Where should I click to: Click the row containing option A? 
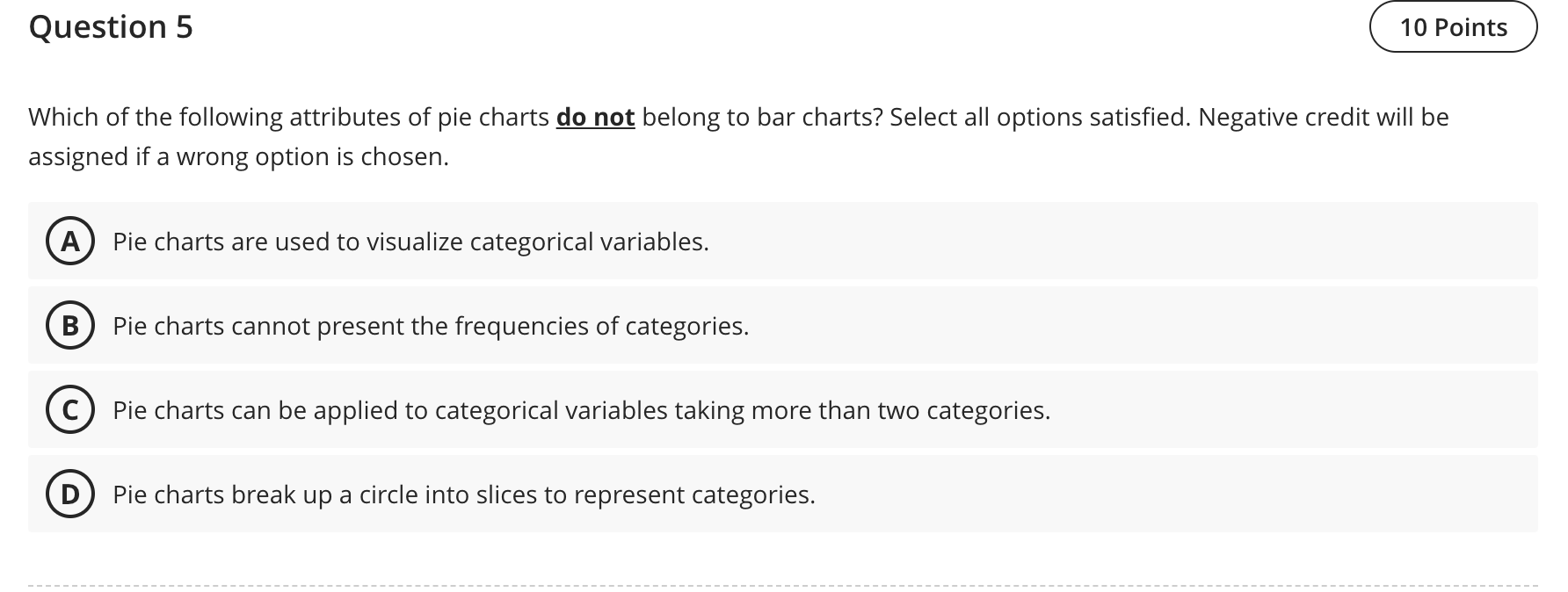point(784,242)
